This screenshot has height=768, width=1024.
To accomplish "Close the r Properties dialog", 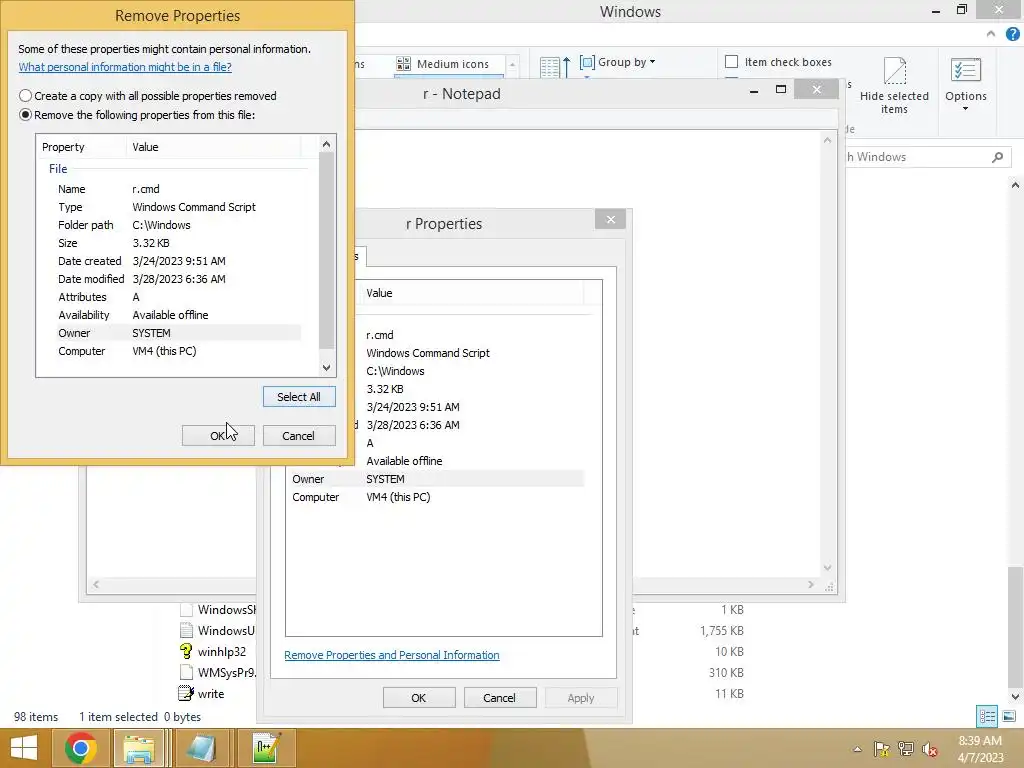I will 611,219.
